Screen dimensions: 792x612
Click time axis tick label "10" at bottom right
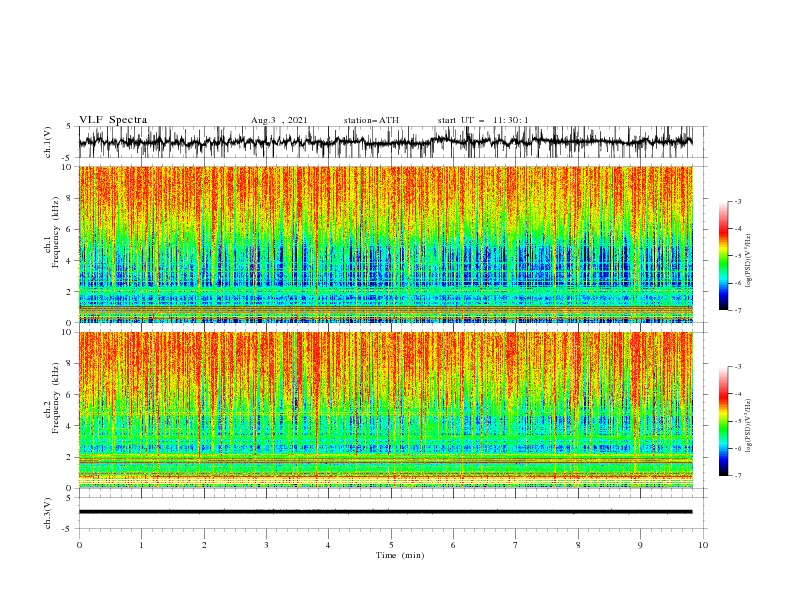703,545
